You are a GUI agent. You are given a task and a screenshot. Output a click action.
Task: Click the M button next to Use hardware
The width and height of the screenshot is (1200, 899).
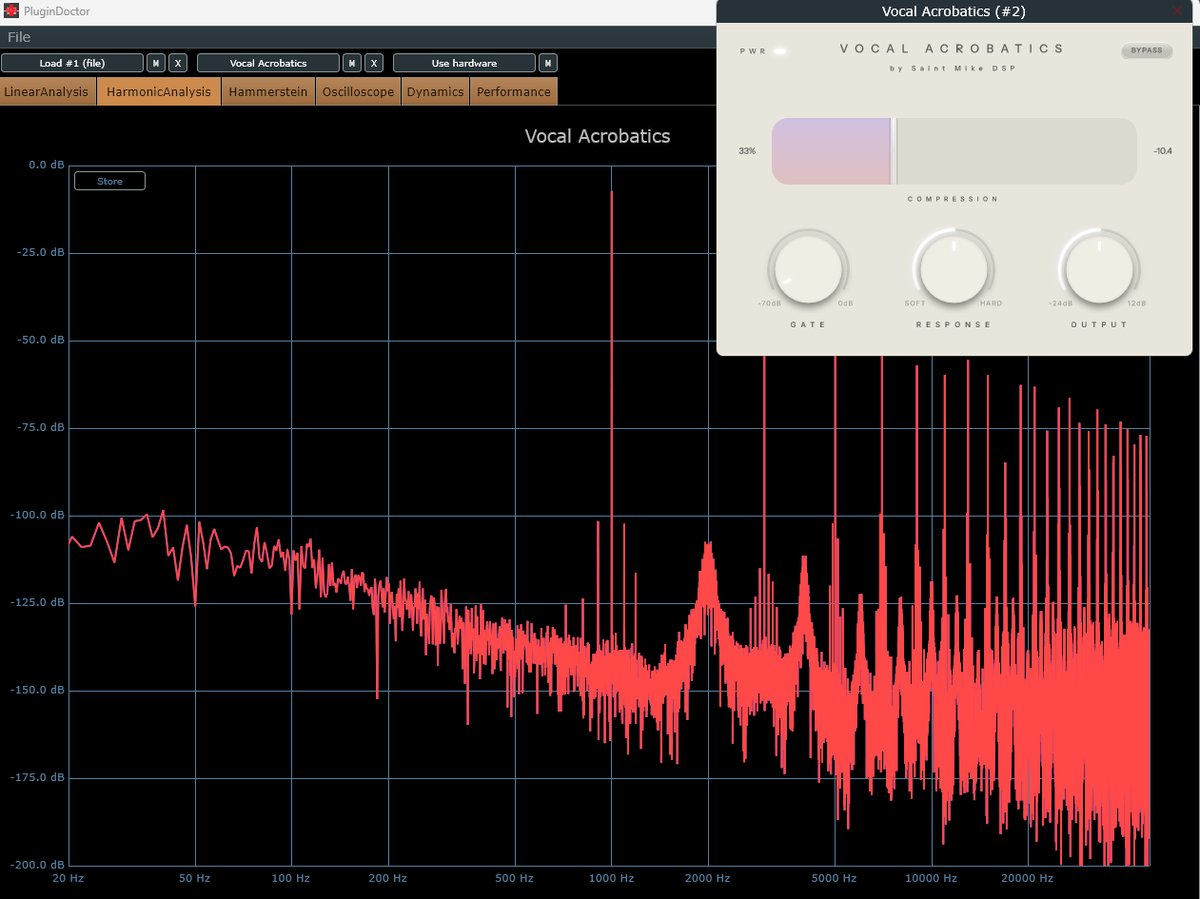[548, 63]
